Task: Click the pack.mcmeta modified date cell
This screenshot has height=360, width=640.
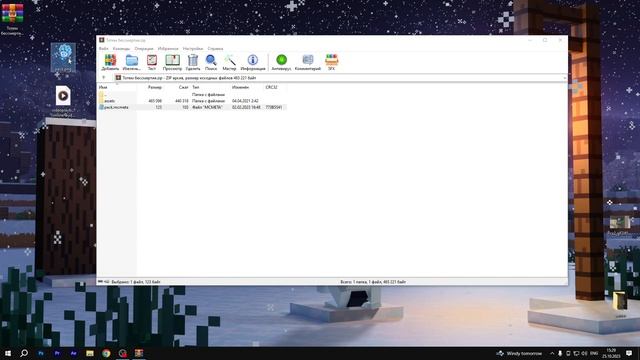Action: point(246,107)
